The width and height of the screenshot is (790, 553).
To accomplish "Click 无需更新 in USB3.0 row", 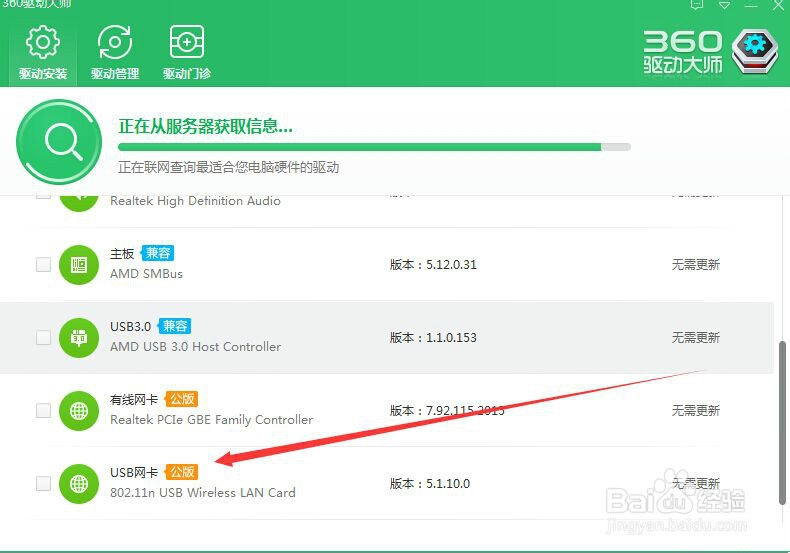I will tap(695, 337).
